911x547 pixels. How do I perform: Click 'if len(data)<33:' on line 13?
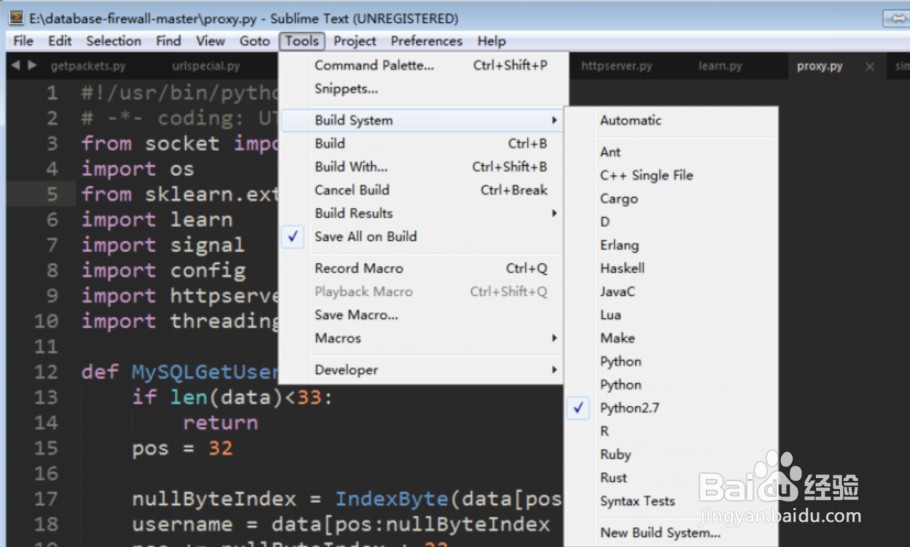(232, 398)
